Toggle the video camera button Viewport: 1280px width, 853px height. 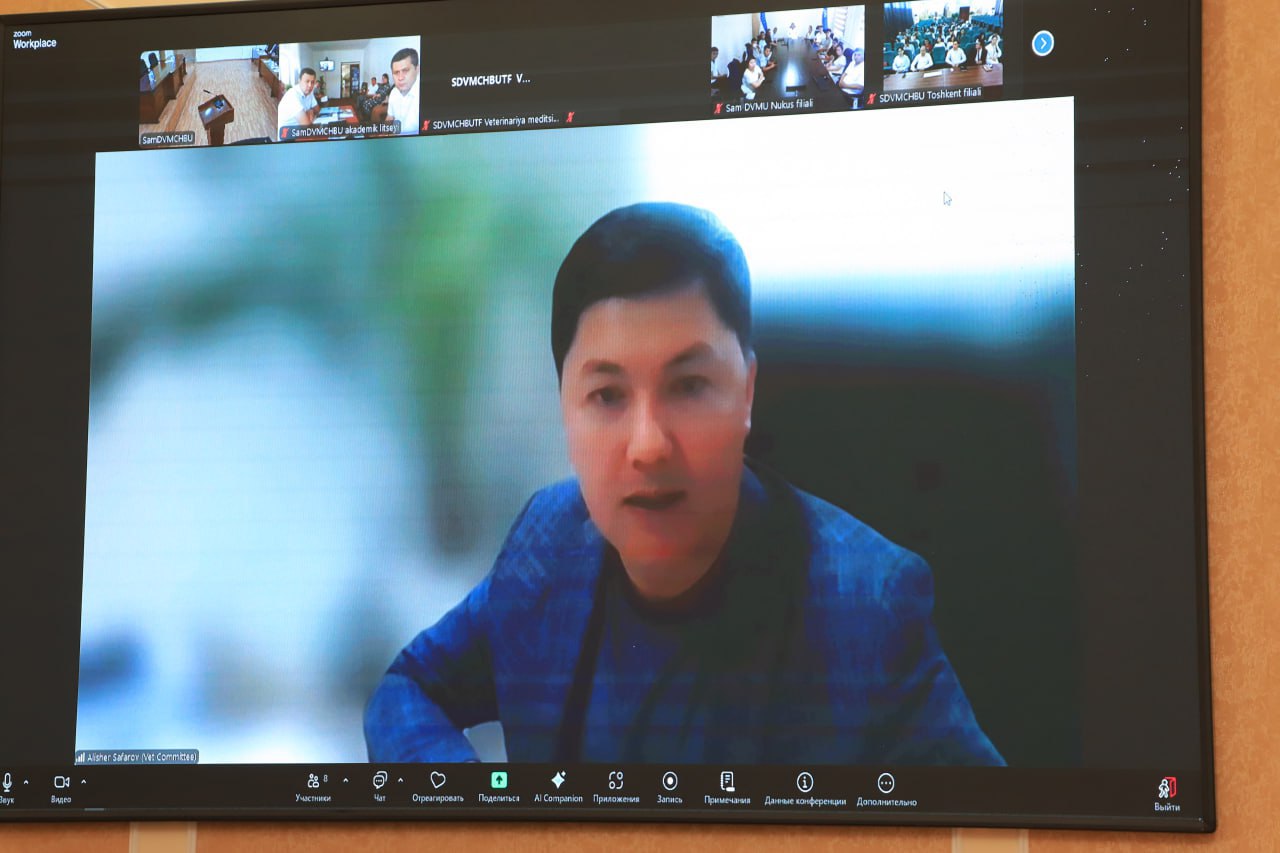[61, 787]
